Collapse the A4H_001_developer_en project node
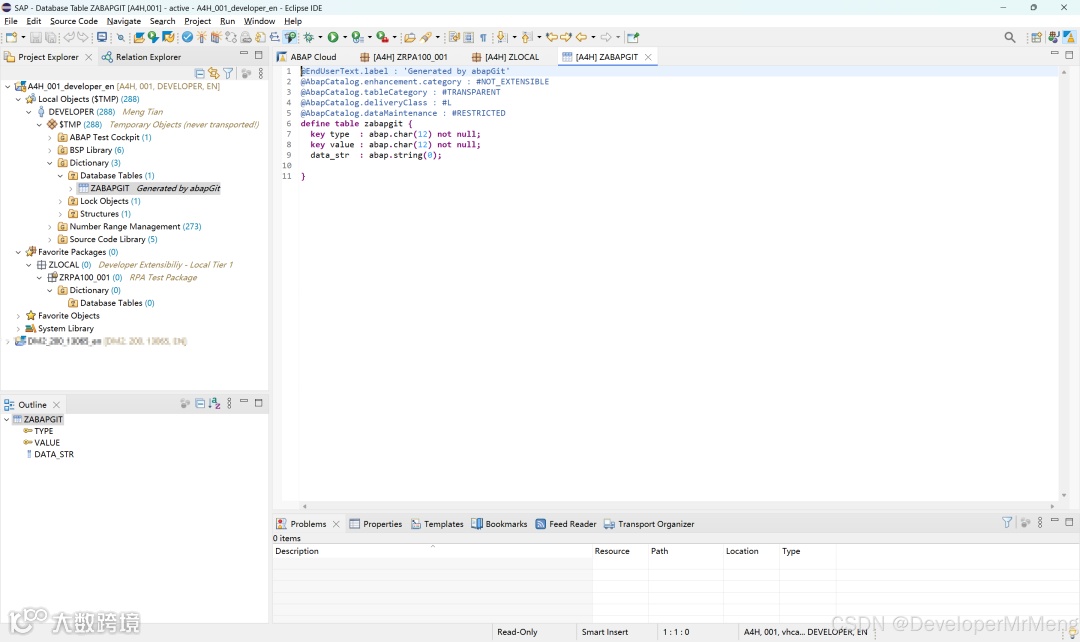 8,86
